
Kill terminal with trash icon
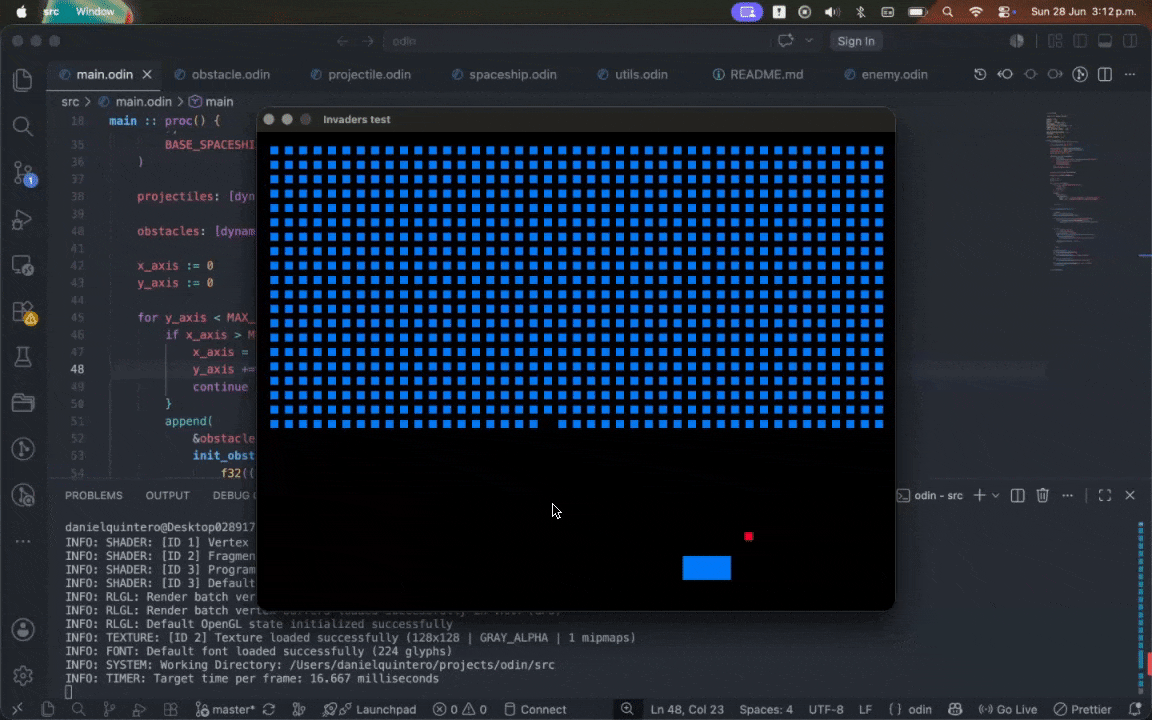pos(1043,495)
